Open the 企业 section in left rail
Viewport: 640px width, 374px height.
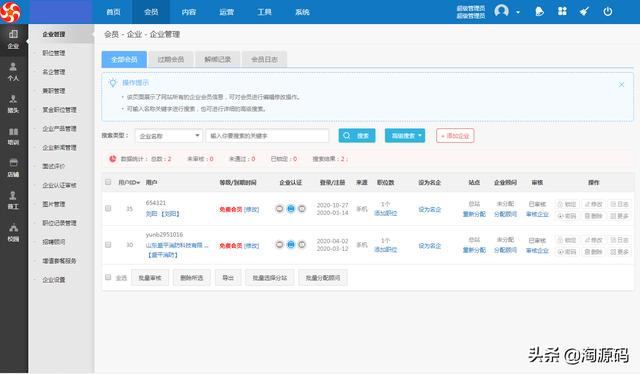13,39
